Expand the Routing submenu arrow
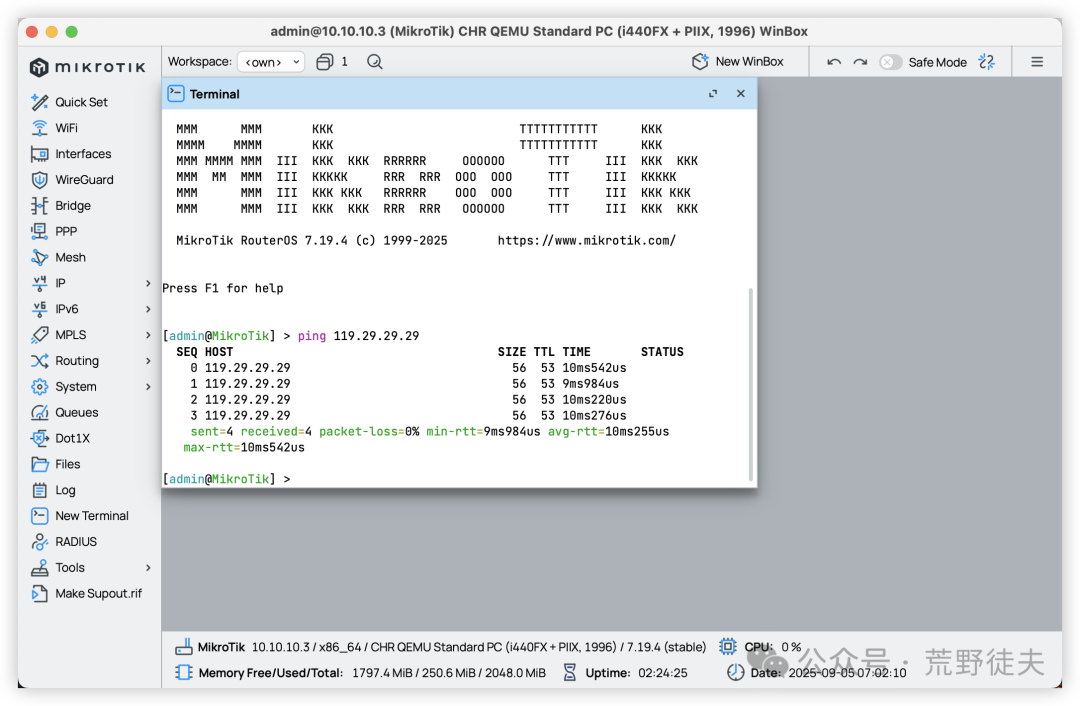The image size is (1080, 706). click(x=148, y=361)
